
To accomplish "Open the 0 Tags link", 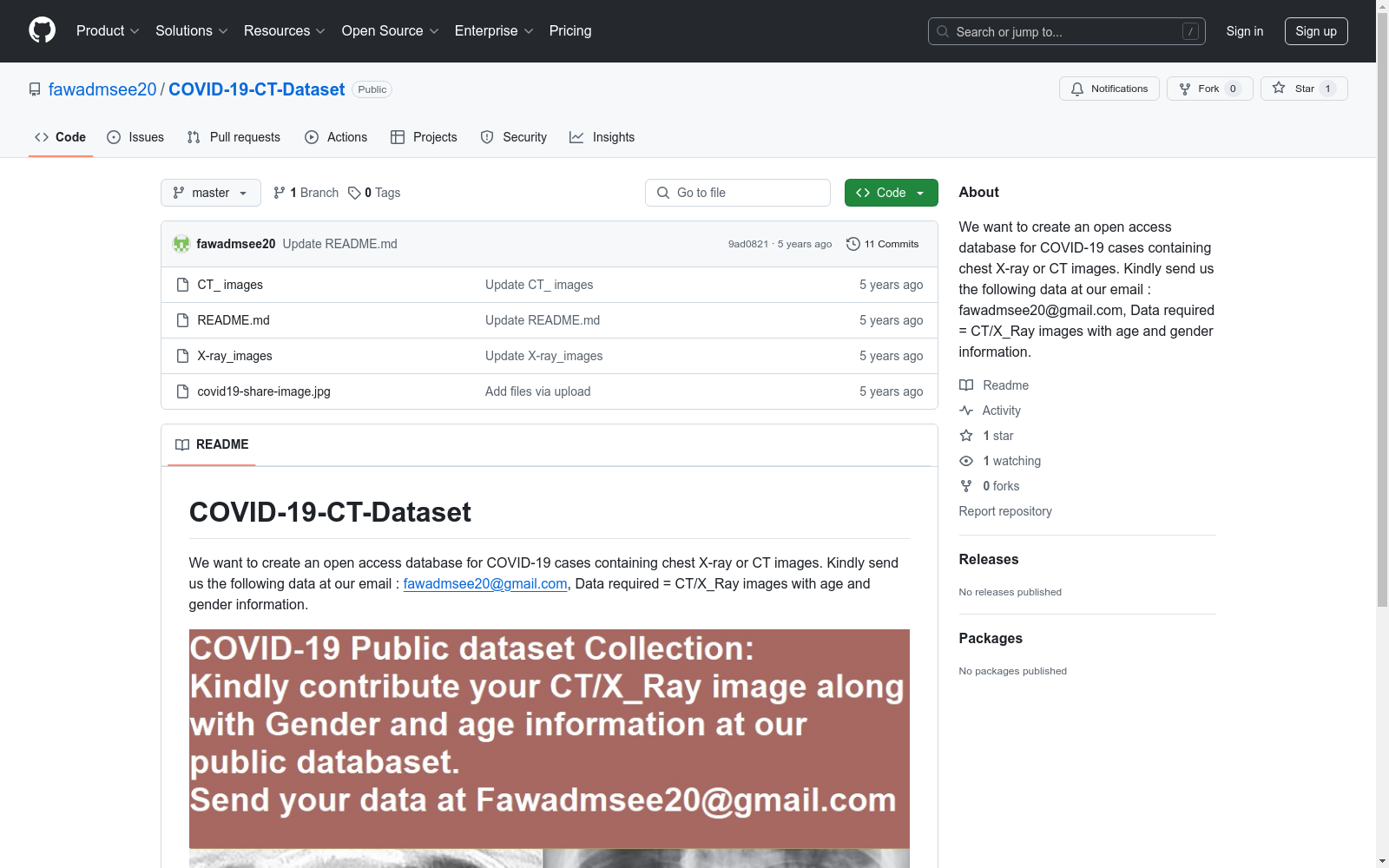I will click(x=374, y=193).
